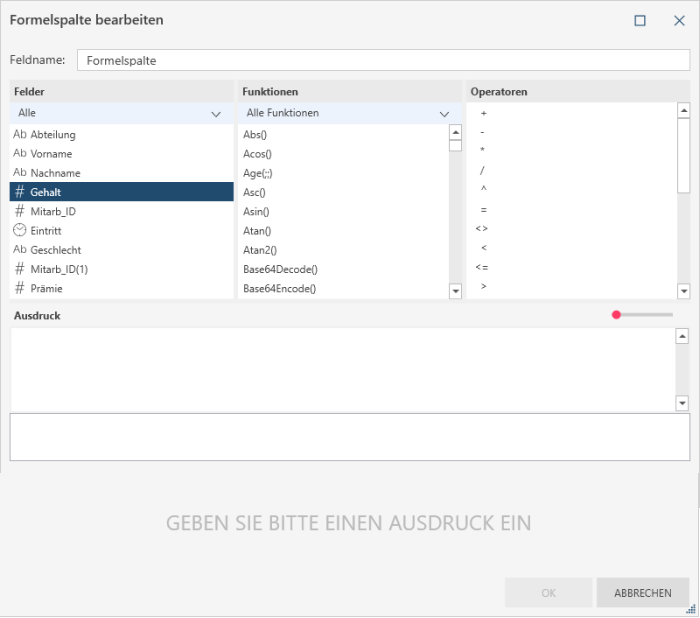Click the text-type icon beside Abteilung
The height and width of the screenshot is (618, 700).
click(x=20, y=134)
